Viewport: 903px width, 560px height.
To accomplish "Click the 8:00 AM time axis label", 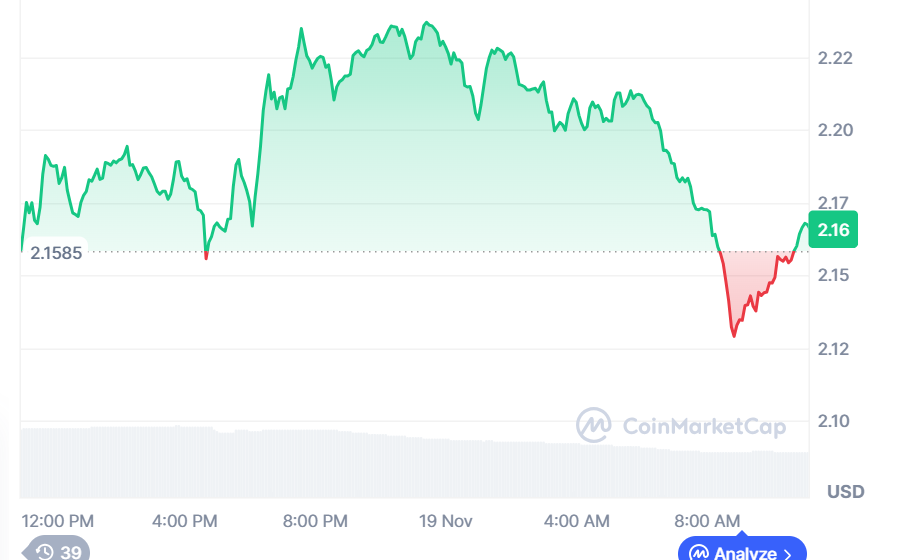I will tap(706, 521).
